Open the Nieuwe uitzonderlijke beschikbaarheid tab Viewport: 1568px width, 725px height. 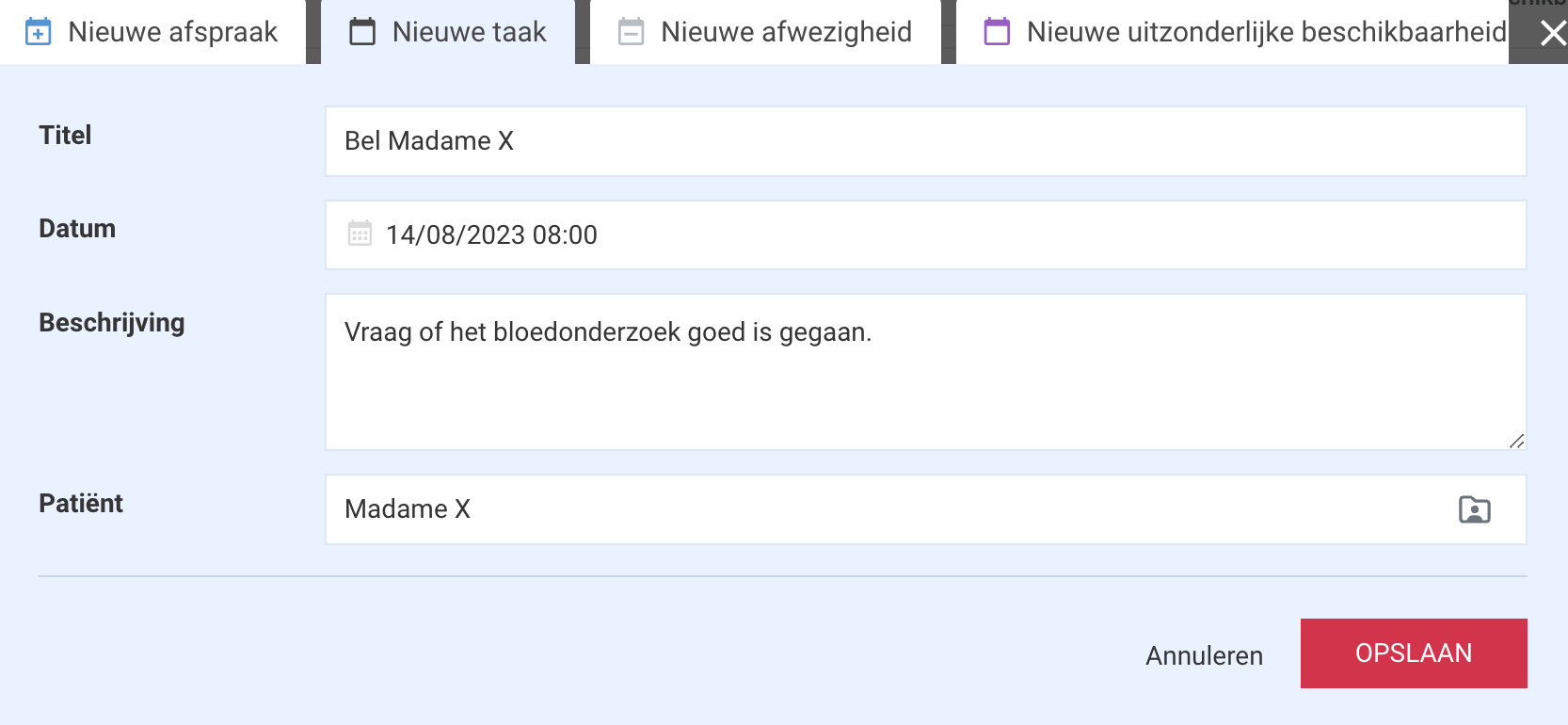[1232, 32]
